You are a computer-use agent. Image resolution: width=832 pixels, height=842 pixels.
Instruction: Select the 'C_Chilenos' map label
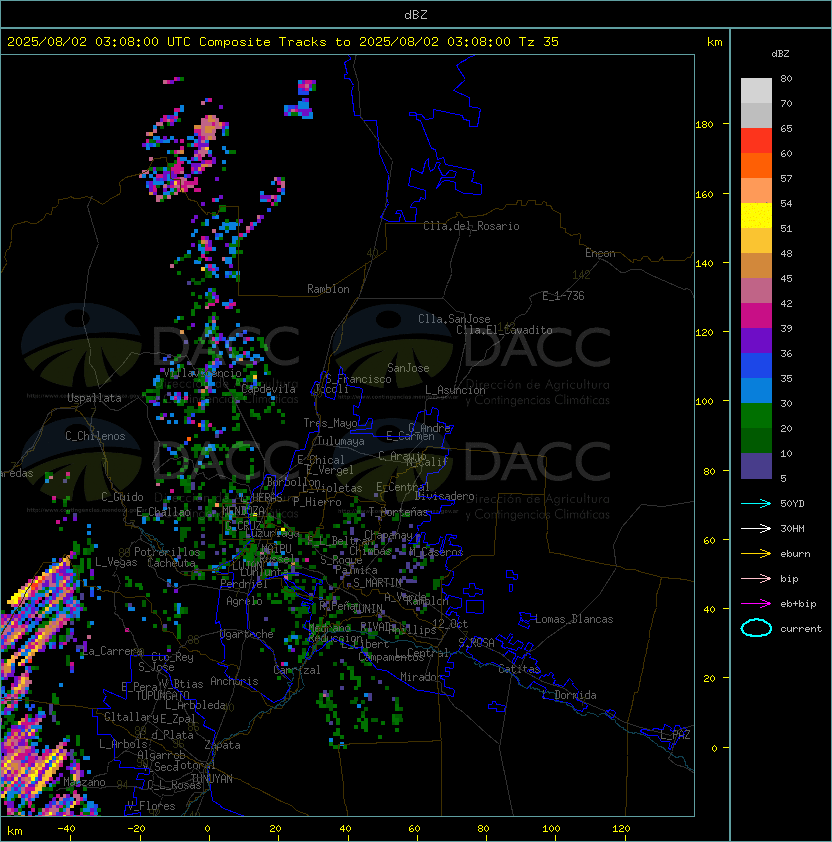click(x=95, y=436)
